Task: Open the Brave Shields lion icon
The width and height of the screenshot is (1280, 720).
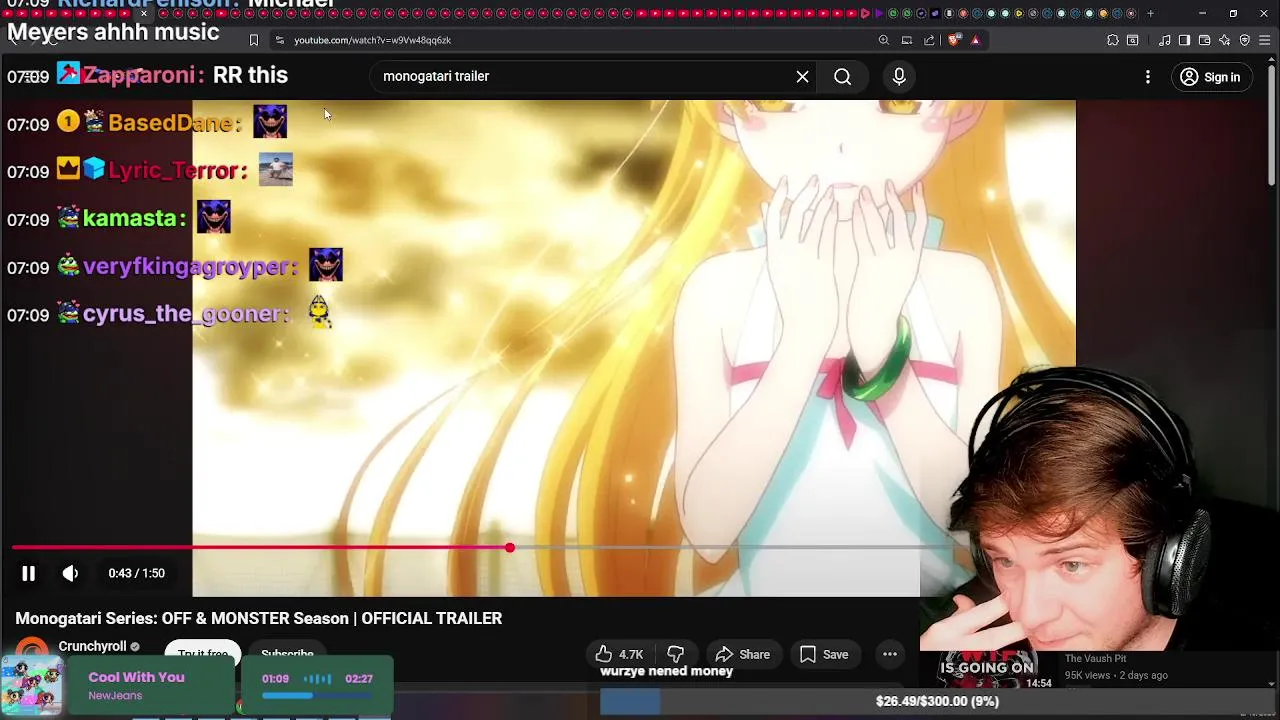Action: coord(954,40)
